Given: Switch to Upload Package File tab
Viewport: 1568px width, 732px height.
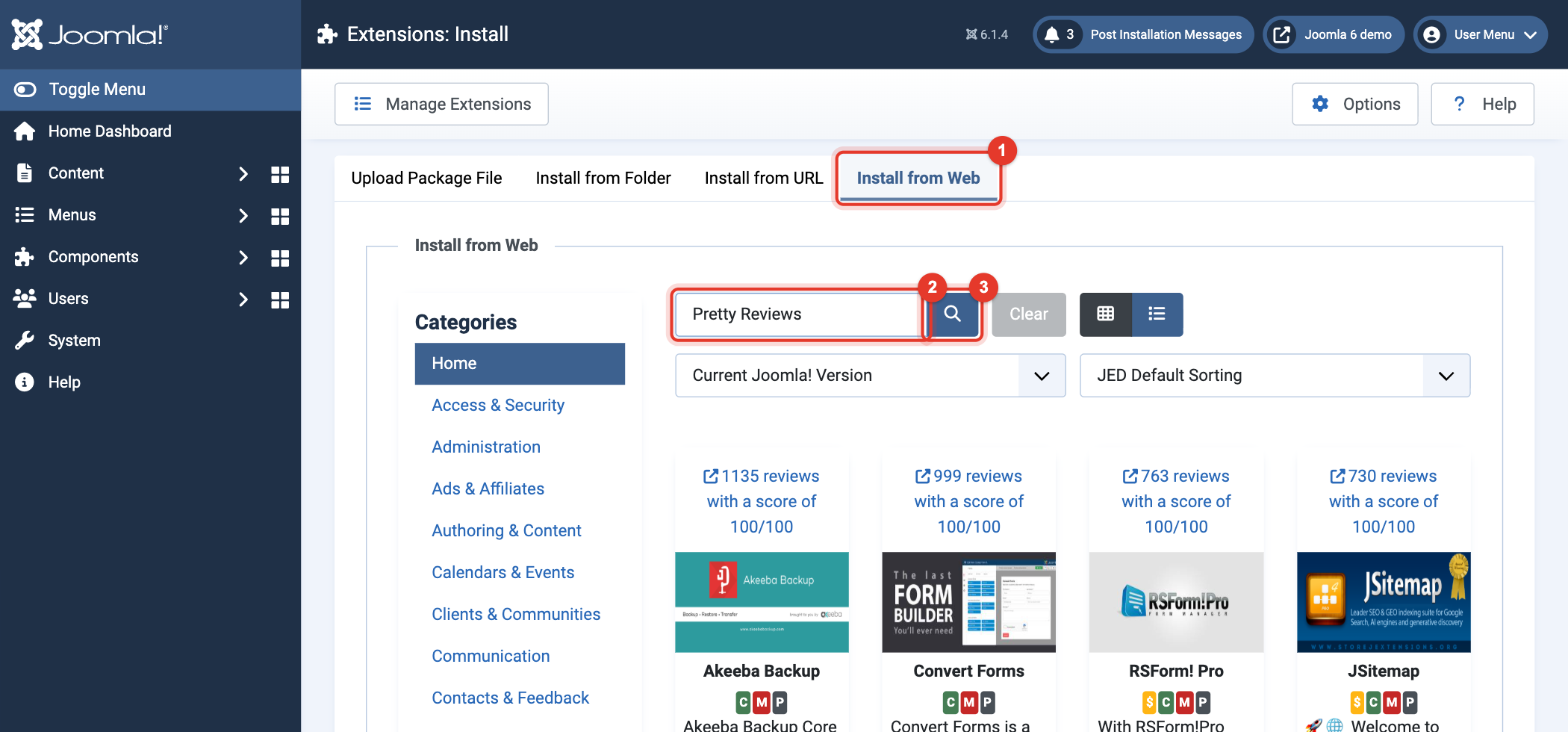Looking at the screenshot, I should click(426, 178).
